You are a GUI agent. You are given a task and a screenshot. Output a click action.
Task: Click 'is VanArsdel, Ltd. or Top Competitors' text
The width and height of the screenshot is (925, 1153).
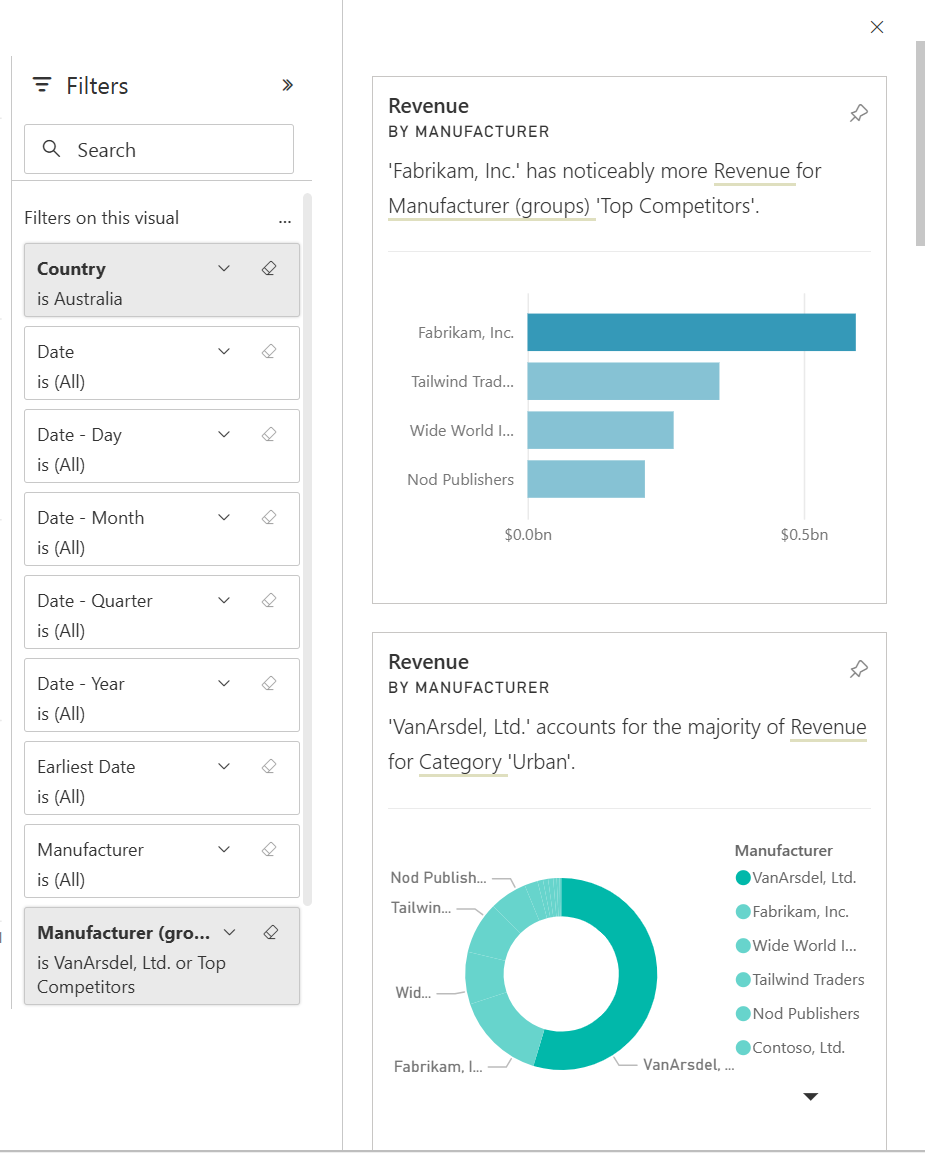click(x=131, y=975)
